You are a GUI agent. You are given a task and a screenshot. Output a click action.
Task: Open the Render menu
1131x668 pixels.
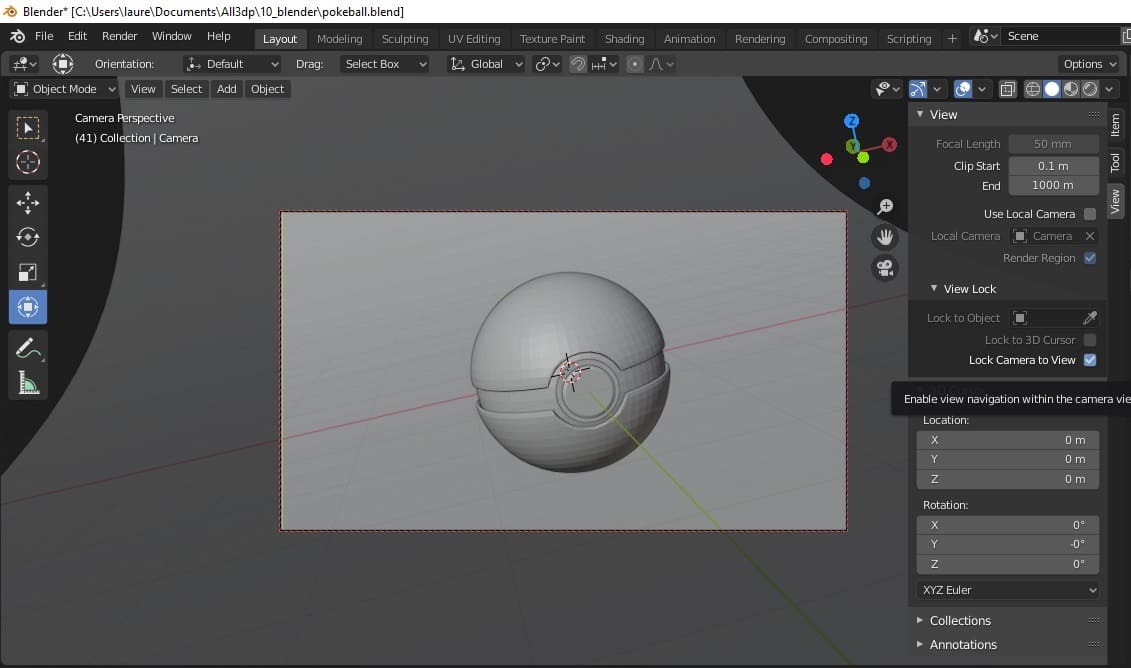(x=120, y=36)
